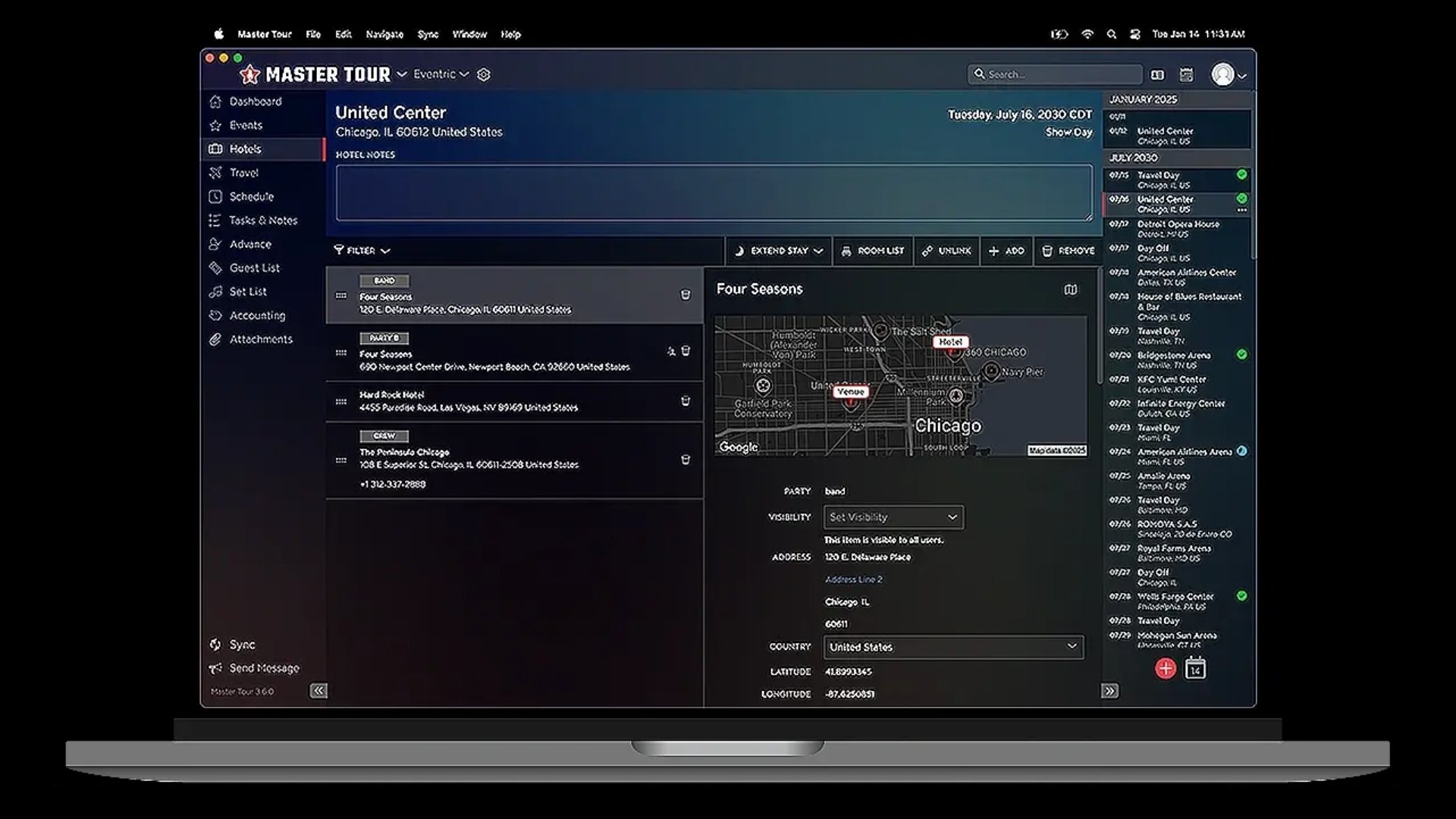1456x819 pixels.
Task: Click the Extend Stay button
Action: click(779, 251)
